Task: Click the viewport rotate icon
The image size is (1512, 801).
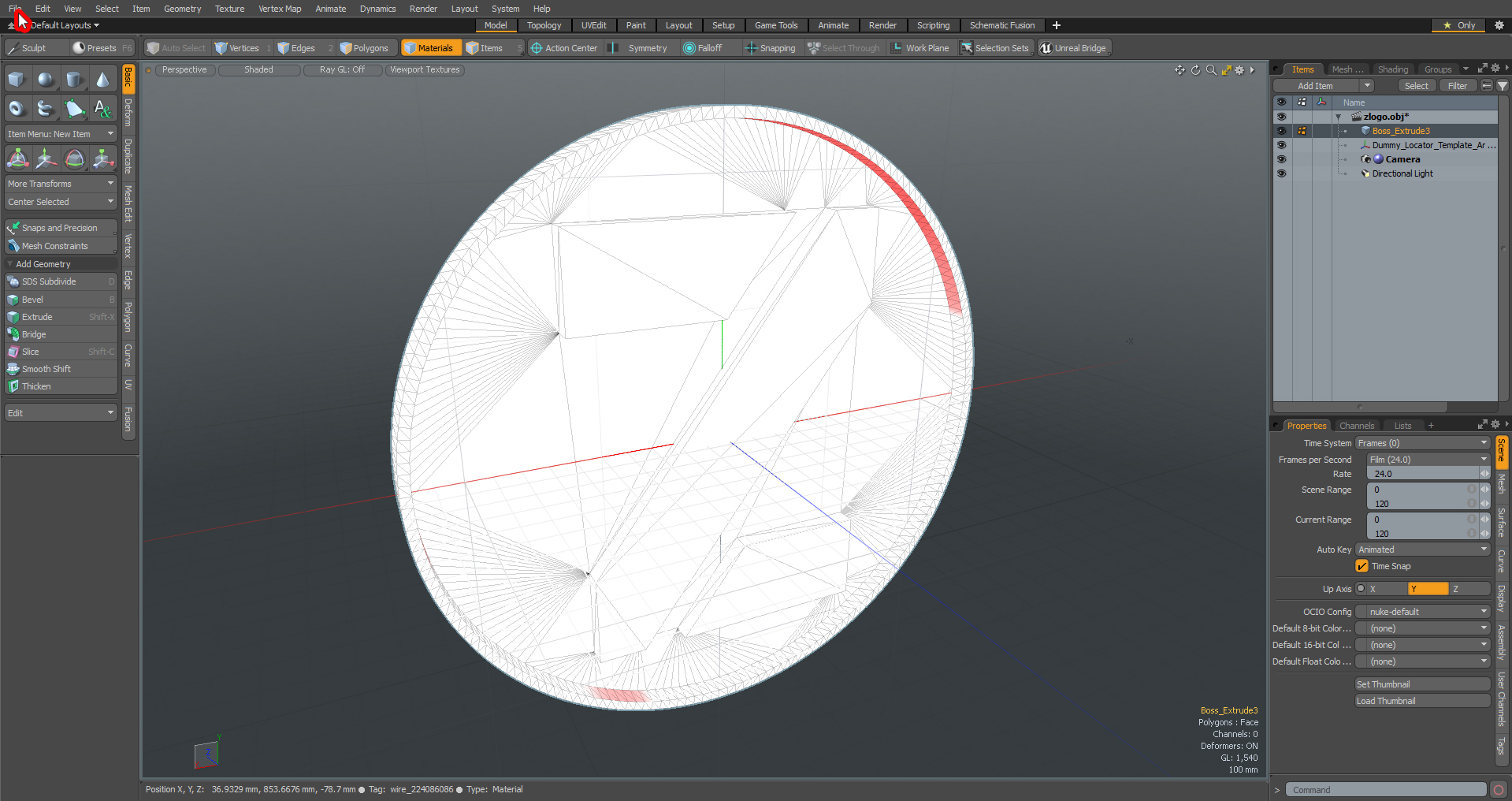Action: (x=1195, y=70)
